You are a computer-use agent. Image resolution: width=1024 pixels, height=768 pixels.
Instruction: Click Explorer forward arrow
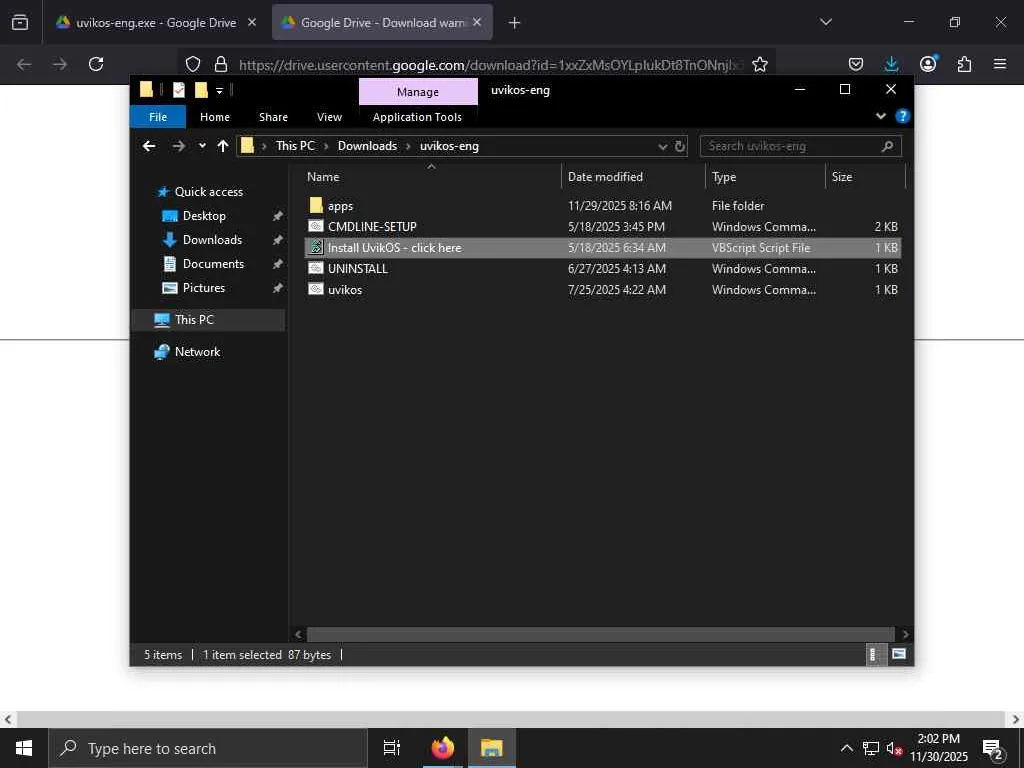(178, 146)
